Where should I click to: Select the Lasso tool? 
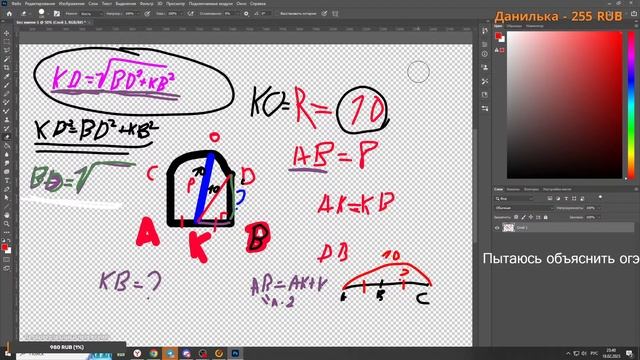click(x=7, y=51)
